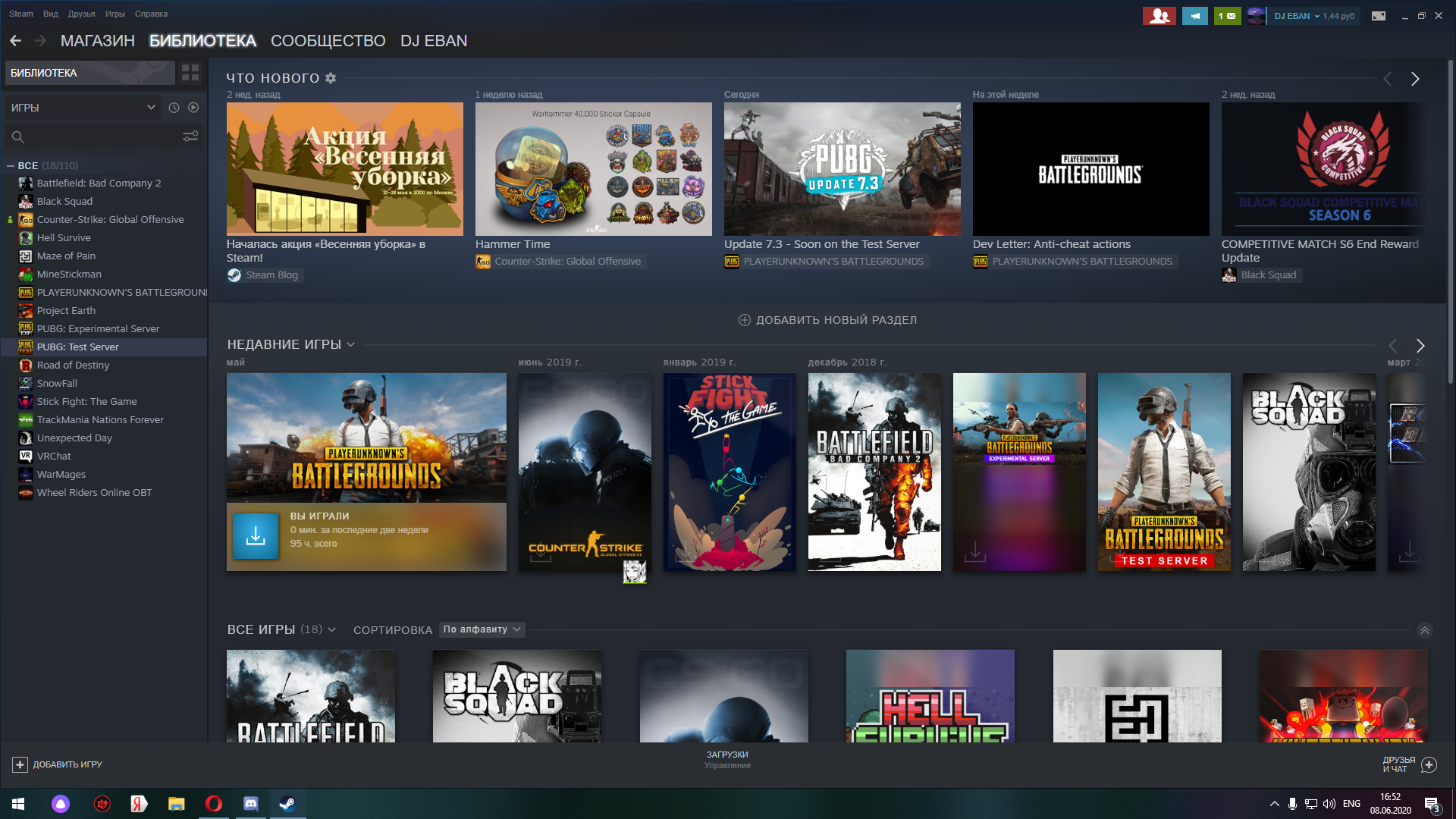Open Black Squad news tag link
1456x819 pixels.
[1260, 275]
